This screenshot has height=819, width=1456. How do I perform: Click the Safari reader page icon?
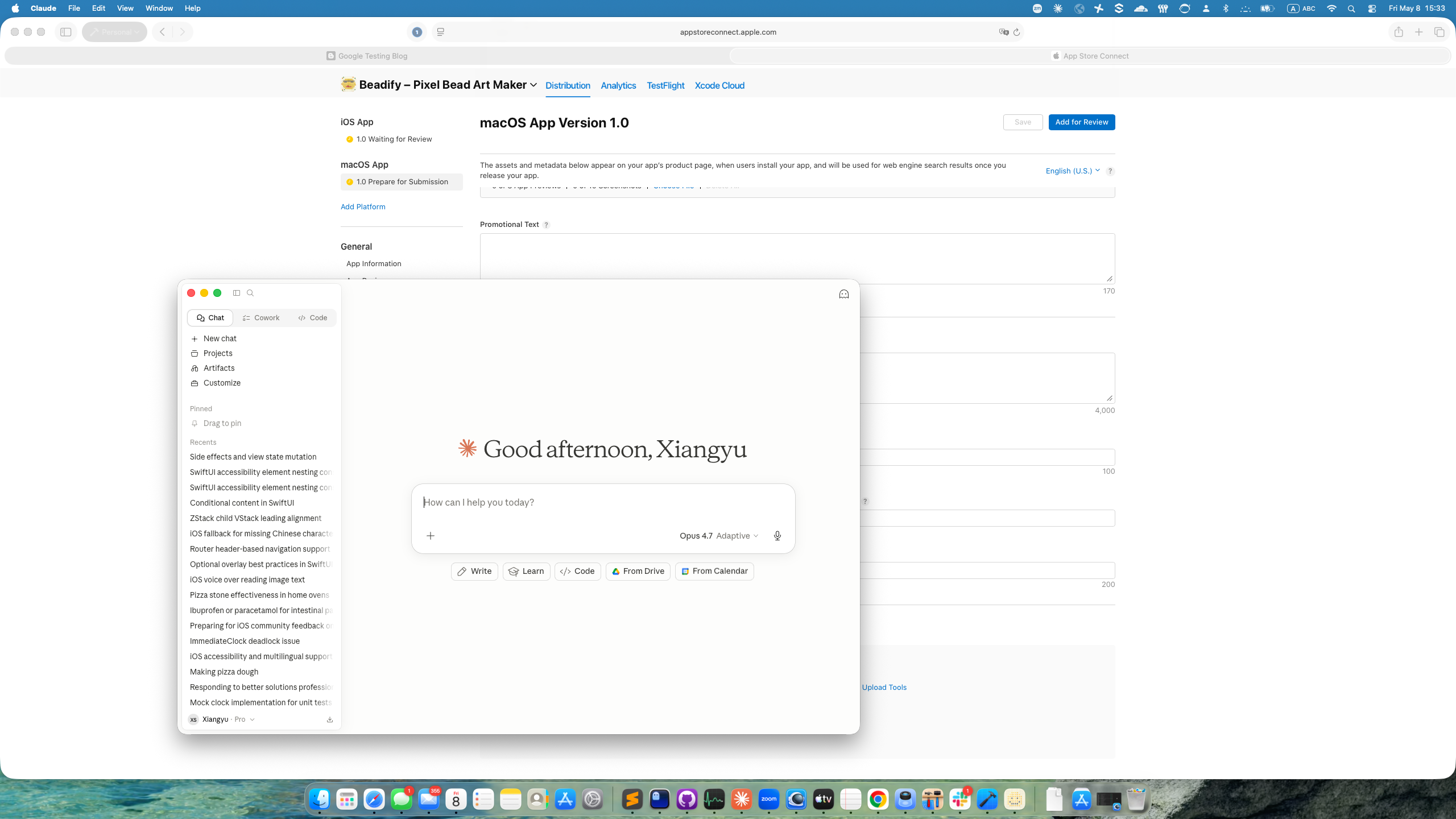pyautogui.click(x=441, y=32)
